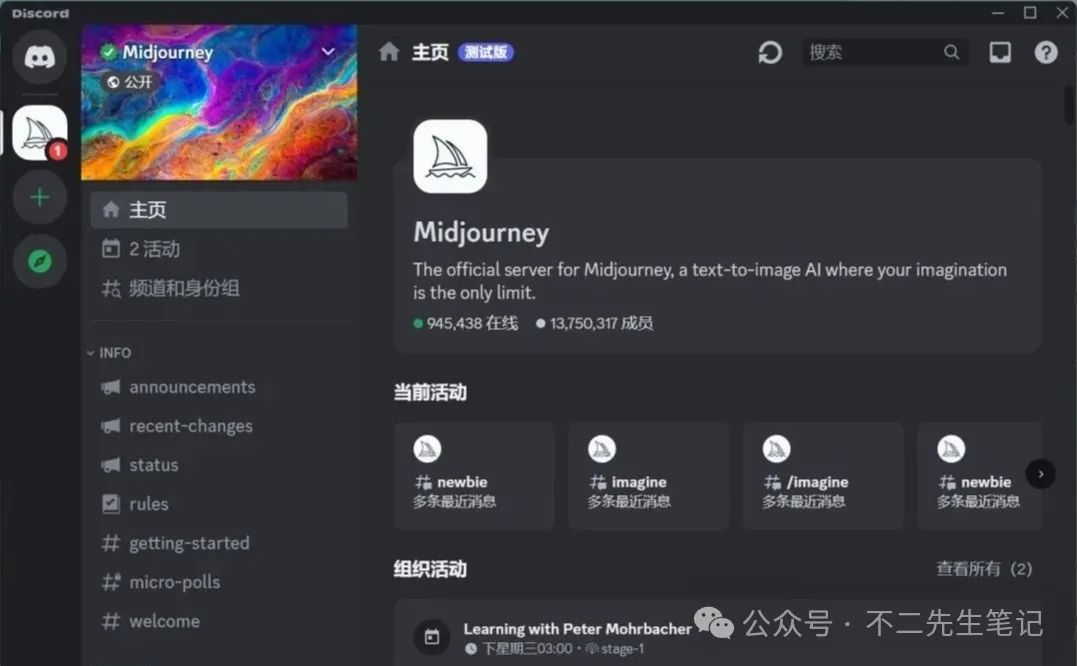Click the verified badge beside Midjourney name
1077x666 pixels.
[x=108, y=52]
